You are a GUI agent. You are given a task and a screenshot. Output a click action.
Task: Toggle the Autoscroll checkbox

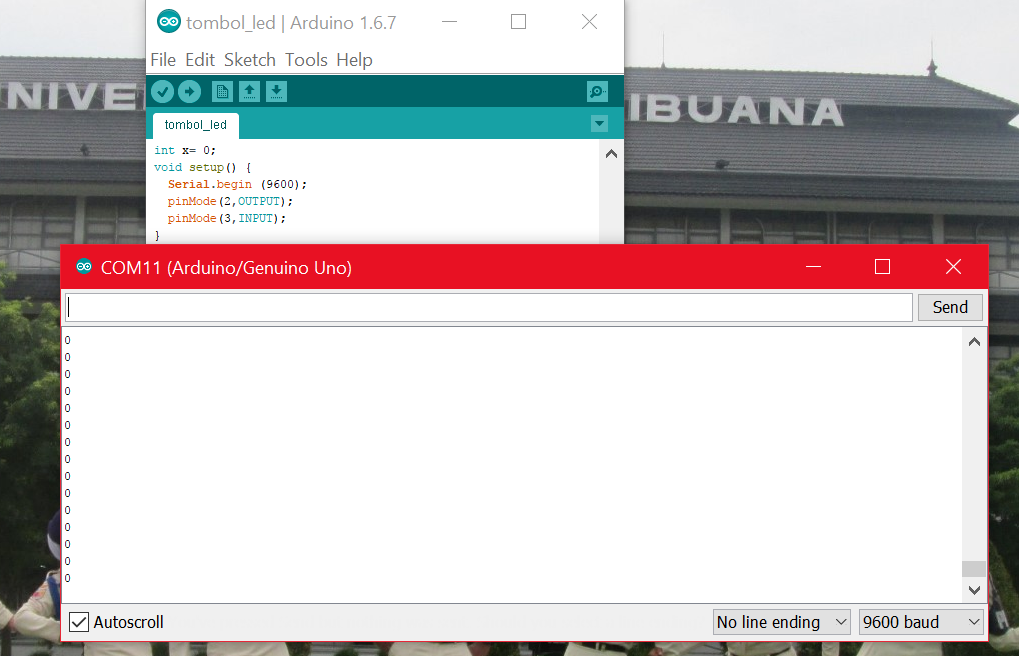pyautogui.click(x=79, y=622)
